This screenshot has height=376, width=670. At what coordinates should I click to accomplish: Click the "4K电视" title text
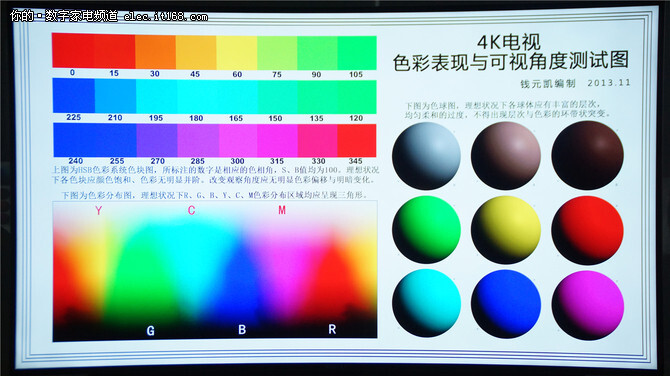point(508,42)
